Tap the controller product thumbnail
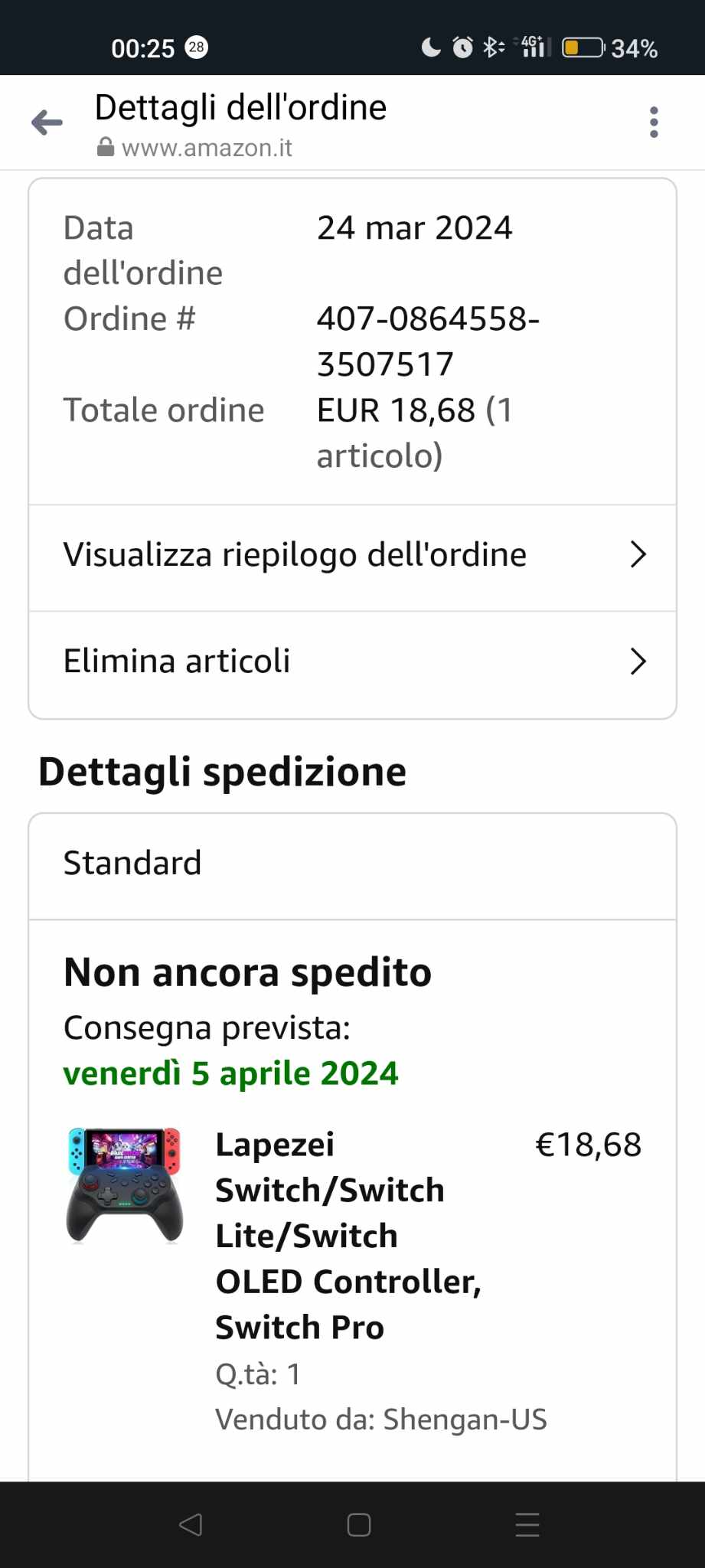 (125, 1184)
